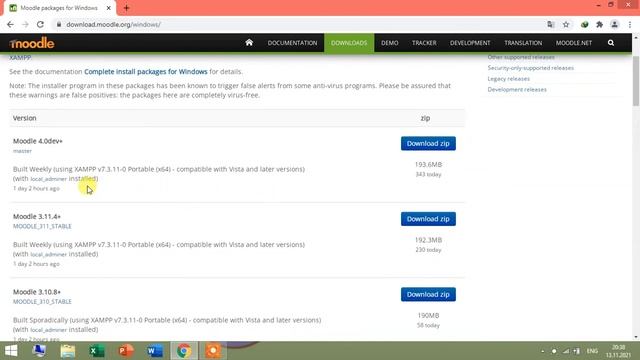The width and height of the screenshot is (640, 360).
Task: Open the DOCUMENTATION menu
Action: pyautogui.click(x=292, y=43)
